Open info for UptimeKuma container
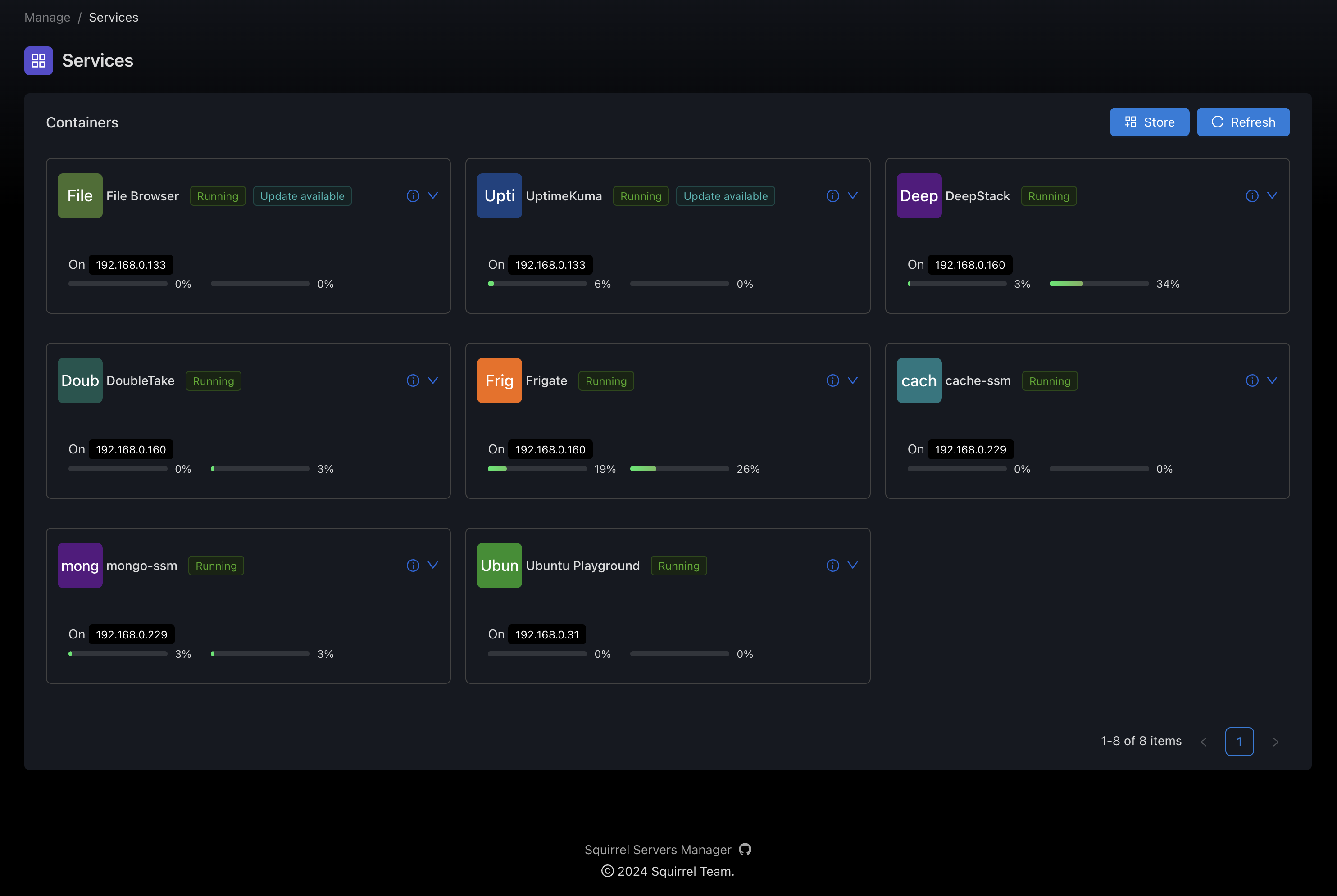 (x=832, y=196)
